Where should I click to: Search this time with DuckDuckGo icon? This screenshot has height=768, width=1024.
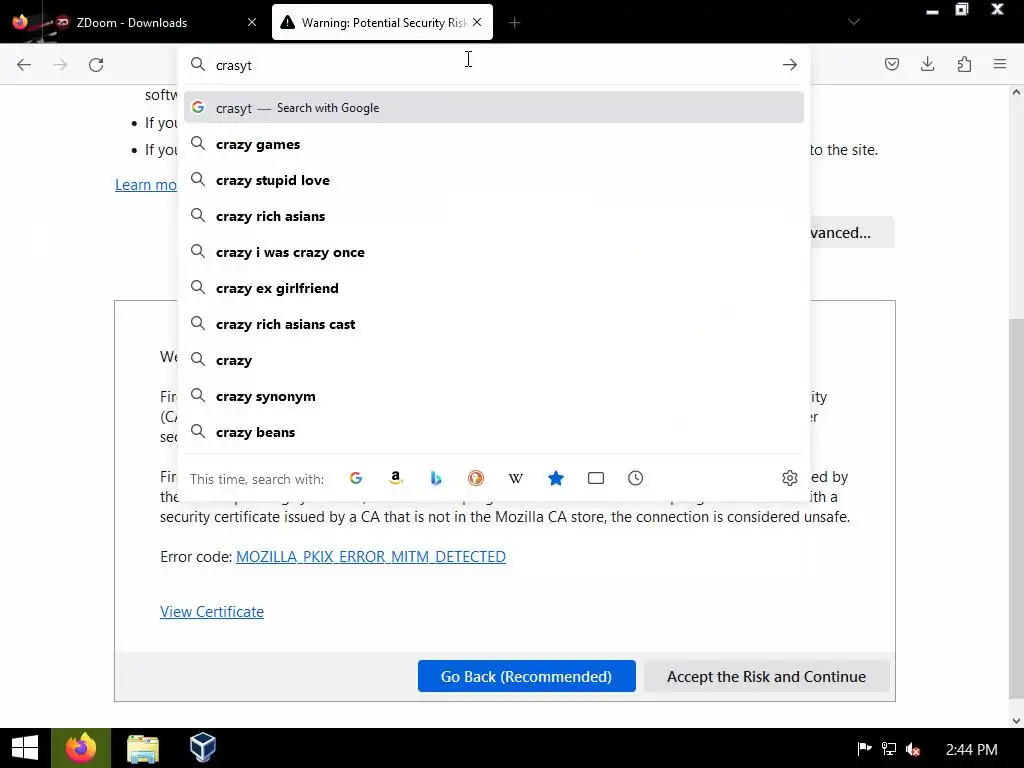pos(476,478)
